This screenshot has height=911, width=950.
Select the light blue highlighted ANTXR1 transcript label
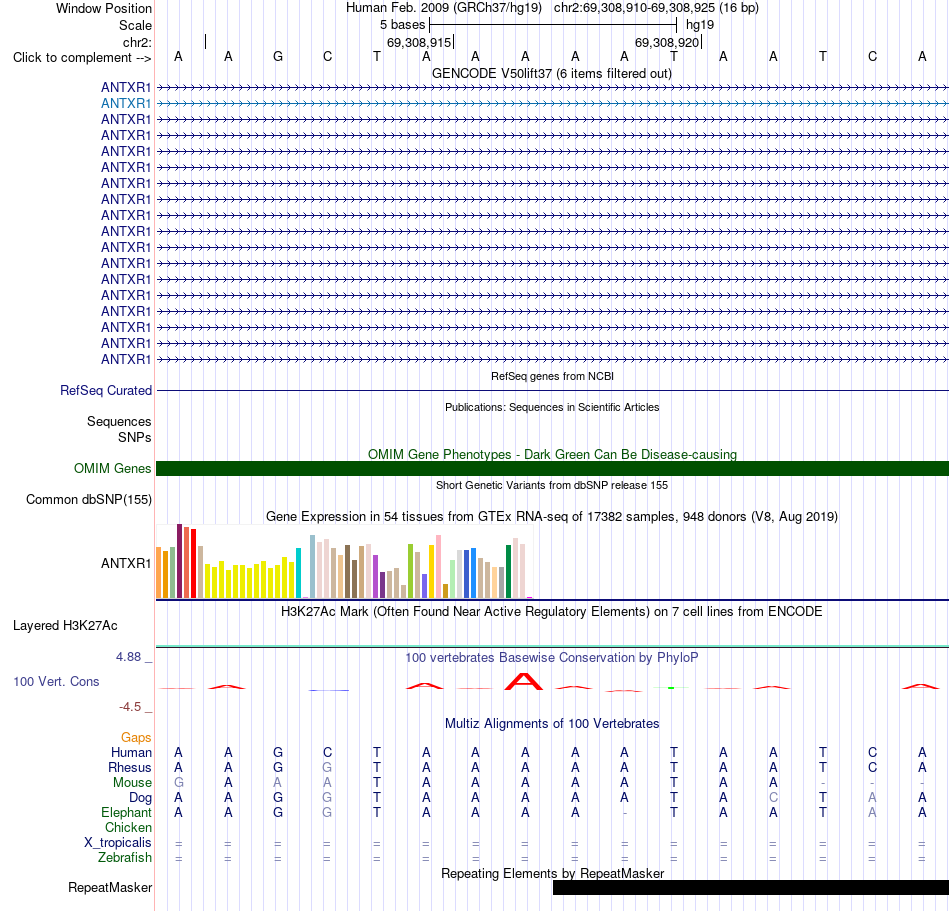click(x=126, y=104)
